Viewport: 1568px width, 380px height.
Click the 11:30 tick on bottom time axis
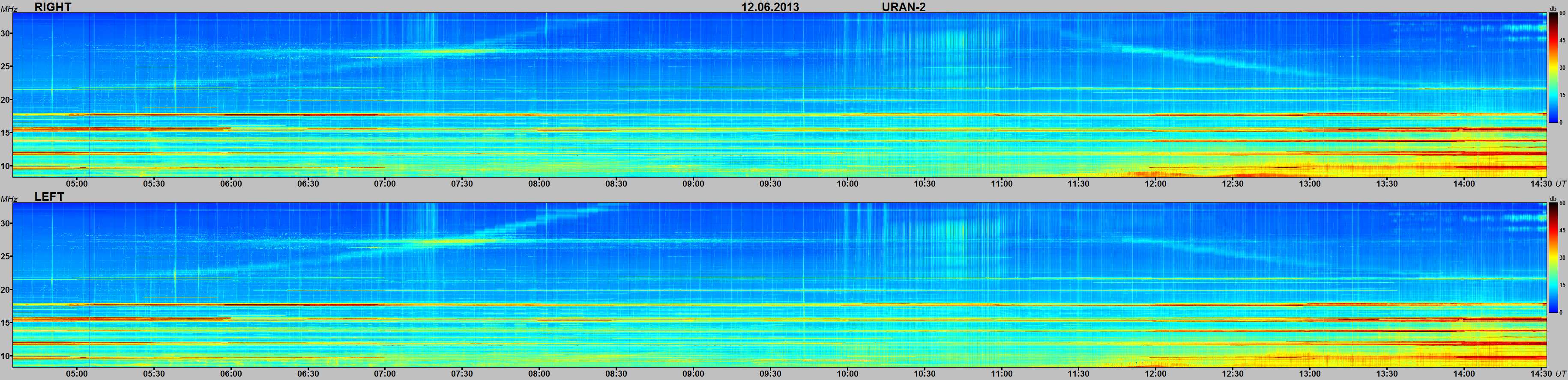pyautogui.click(x=1079, y=373)
